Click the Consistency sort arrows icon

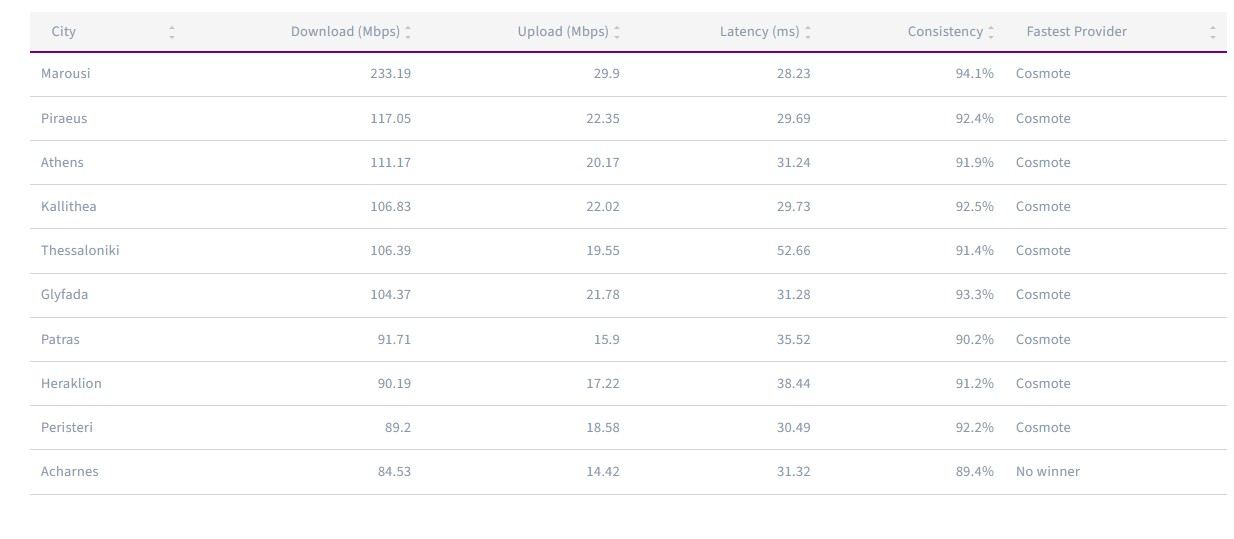(x=991, y=32)
